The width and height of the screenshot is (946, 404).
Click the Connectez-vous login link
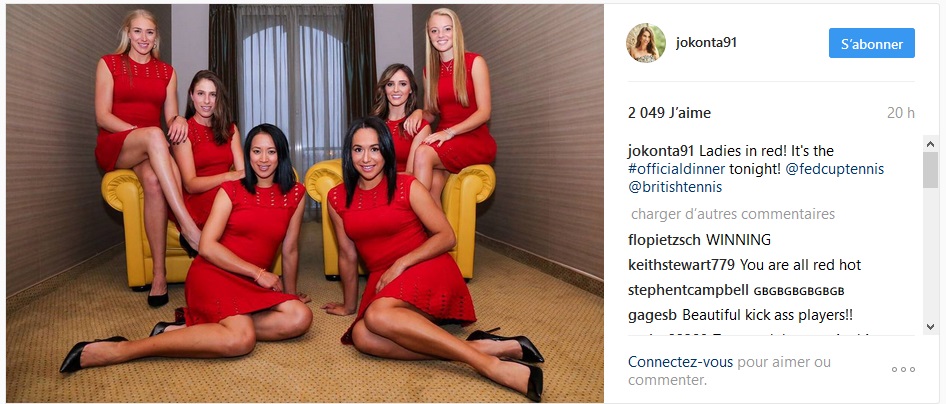coord(681,362)
